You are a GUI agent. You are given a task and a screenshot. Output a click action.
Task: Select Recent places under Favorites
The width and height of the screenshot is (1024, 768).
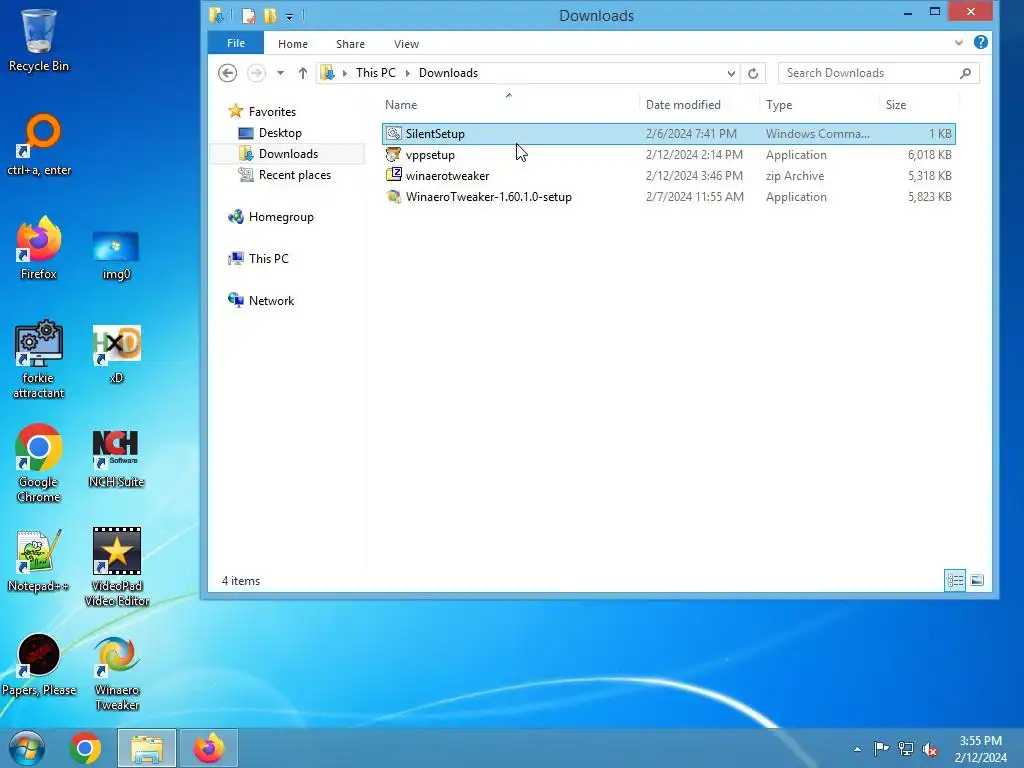click(284, 174)
